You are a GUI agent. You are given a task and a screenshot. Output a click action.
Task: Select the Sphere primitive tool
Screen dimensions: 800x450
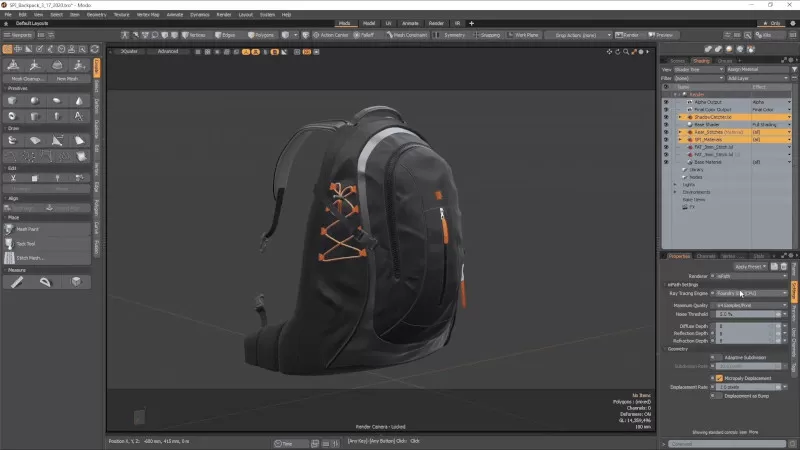pyautogui.click(x=35, y=101)
